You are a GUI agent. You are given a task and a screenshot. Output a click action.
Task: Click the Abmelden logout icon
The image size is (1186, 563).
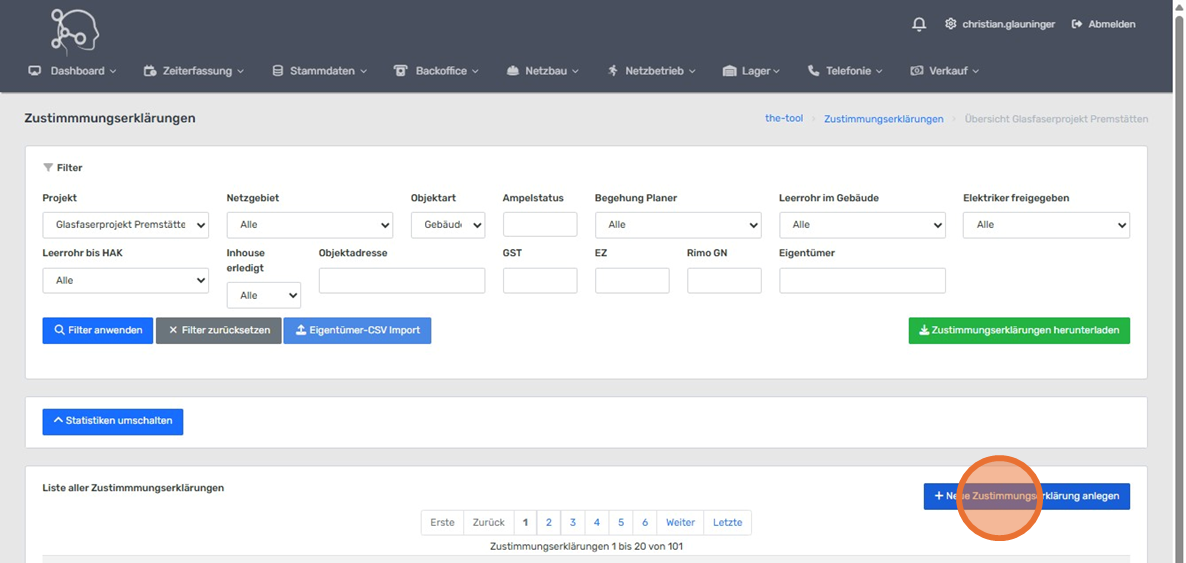point(1077,24)
